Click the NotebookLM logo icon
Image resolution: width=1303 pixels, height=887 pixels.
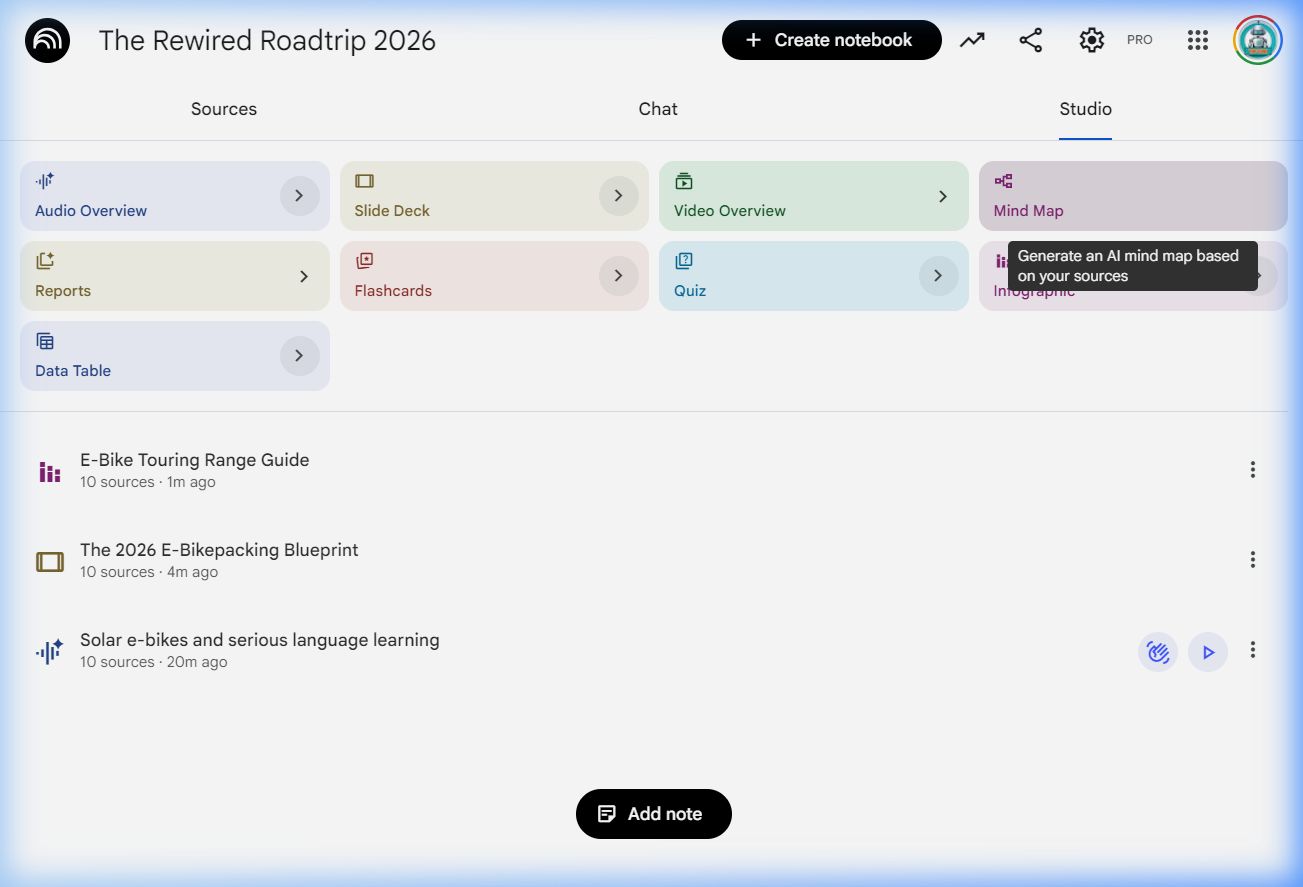click(47, 41)
